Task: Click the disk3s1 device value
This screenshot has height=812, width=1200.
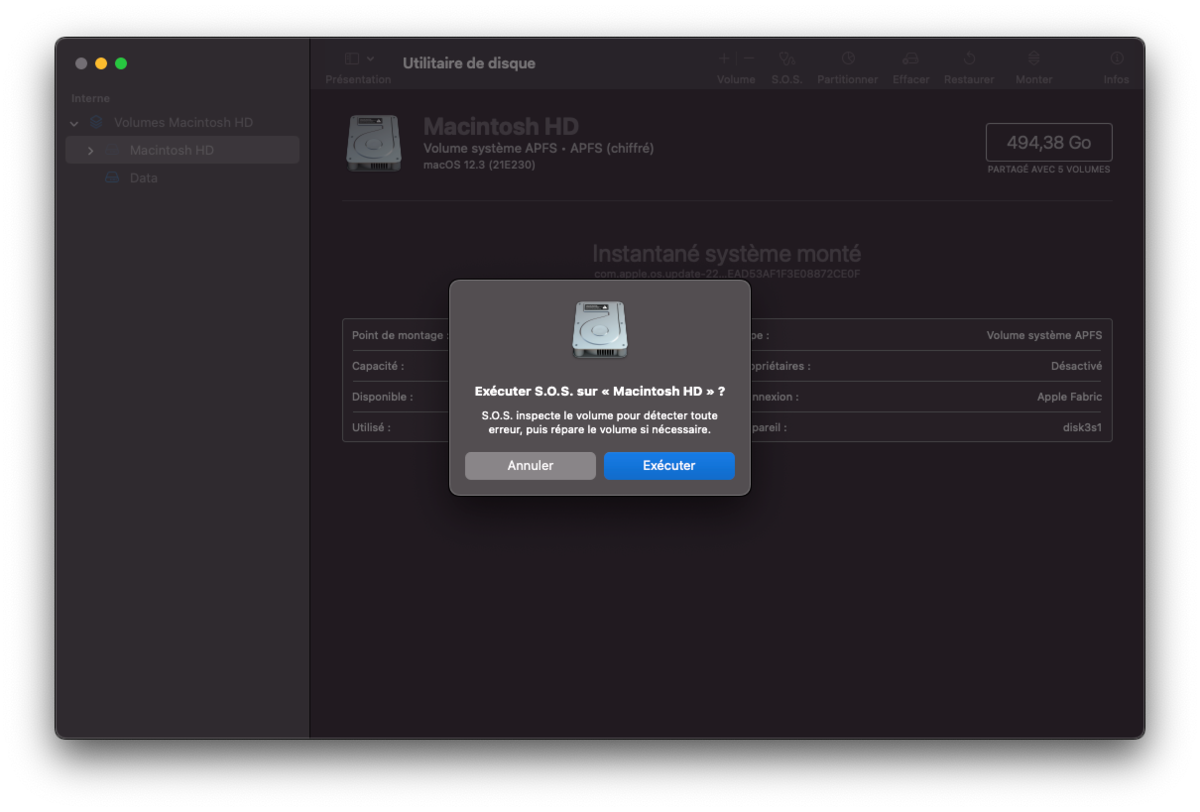Action: 1082,428
